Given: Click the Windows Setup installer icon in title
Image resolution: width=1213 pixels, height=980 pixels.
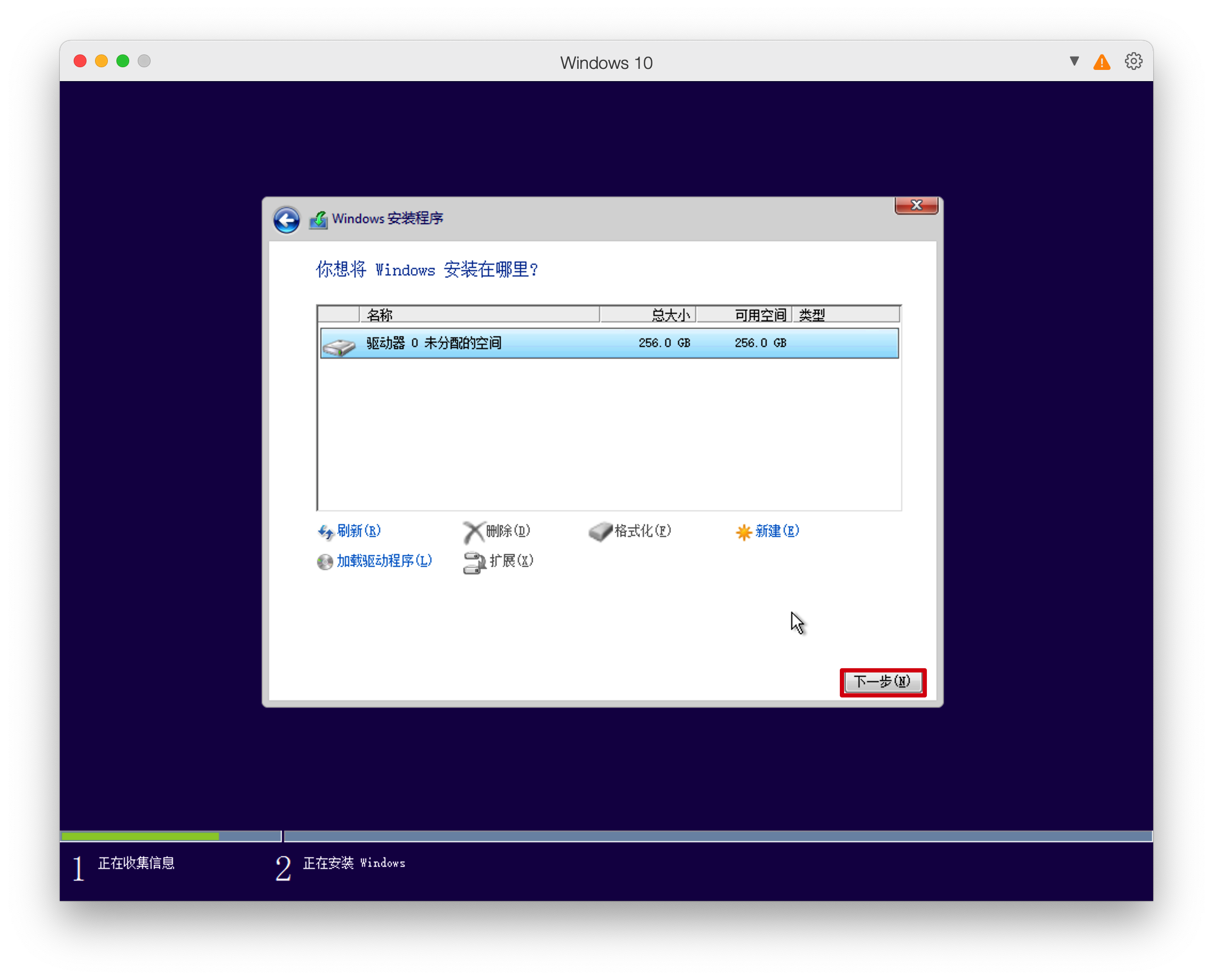Looking at the screenshot, I should (x=319, y=220).
